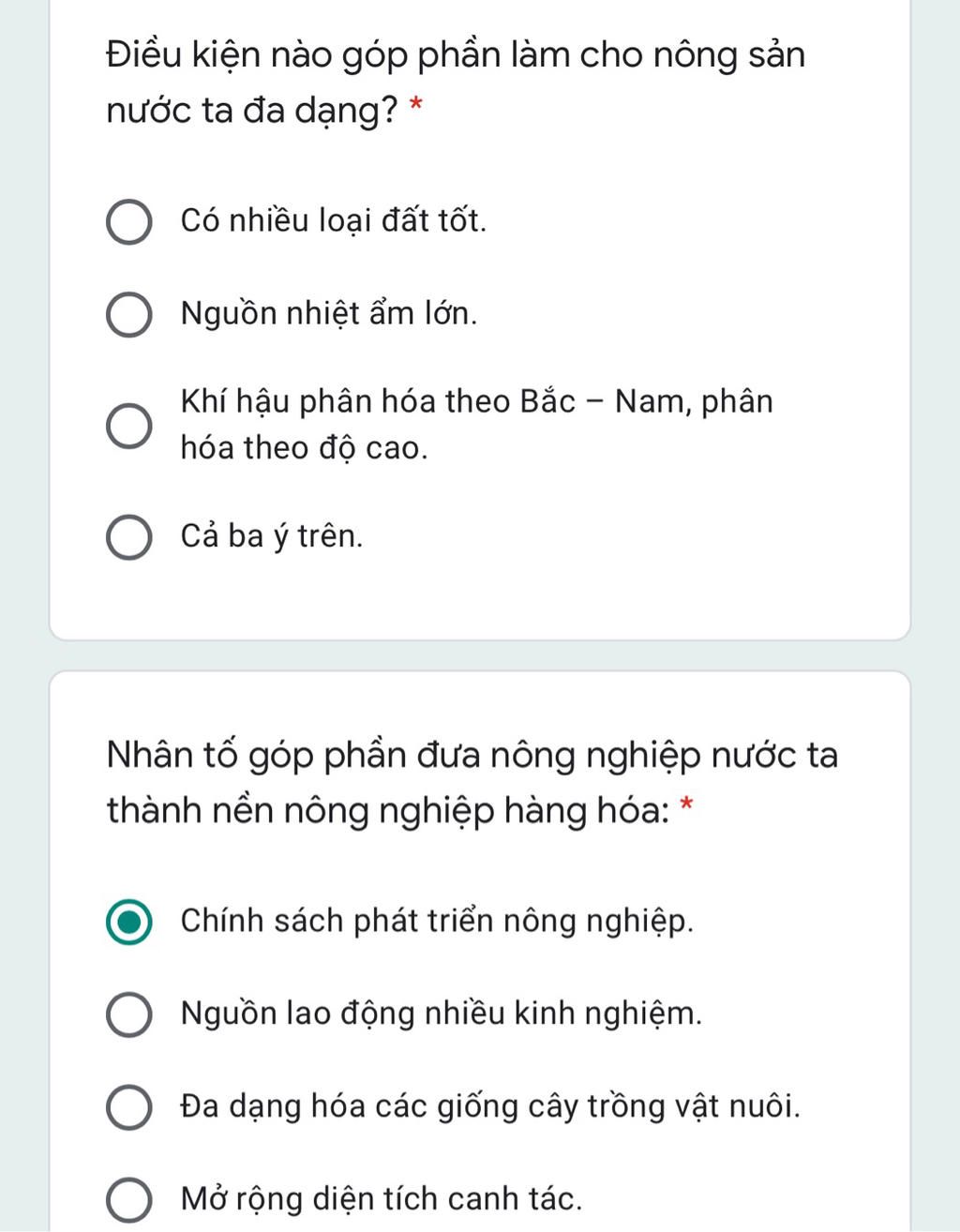Choose the 'Khí hậu phân hóa theo Bắc – Nam' radio
960x1232 pixels.
(x=128, y=426)
